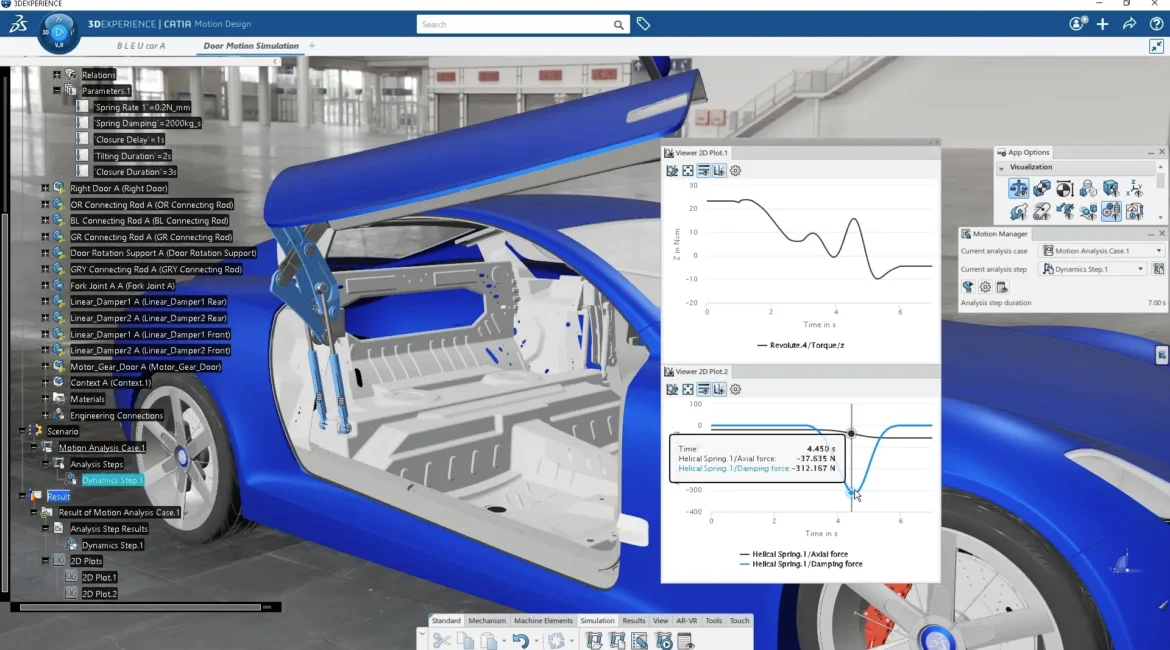Click the Search input field
The image size is (1170, 650).
[x=515, y=25]
